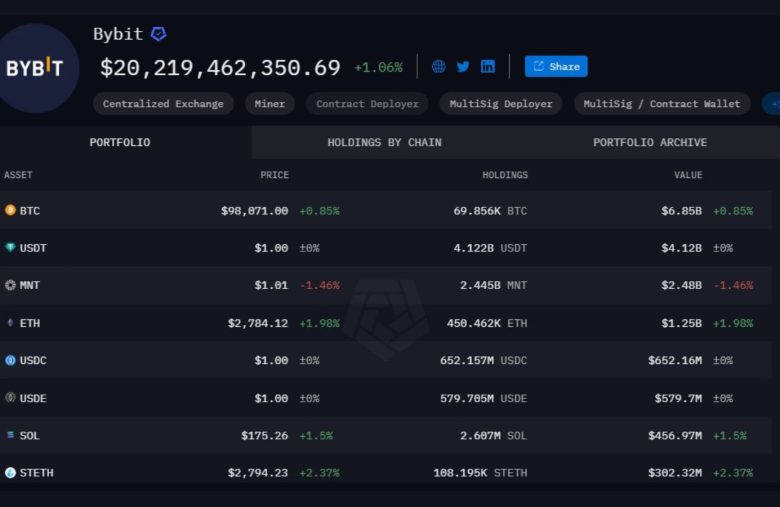The height and width of the screenshot is (507, 780).
Task: Click the STETH price $2,794.23
Action: (x=258, y=473)
